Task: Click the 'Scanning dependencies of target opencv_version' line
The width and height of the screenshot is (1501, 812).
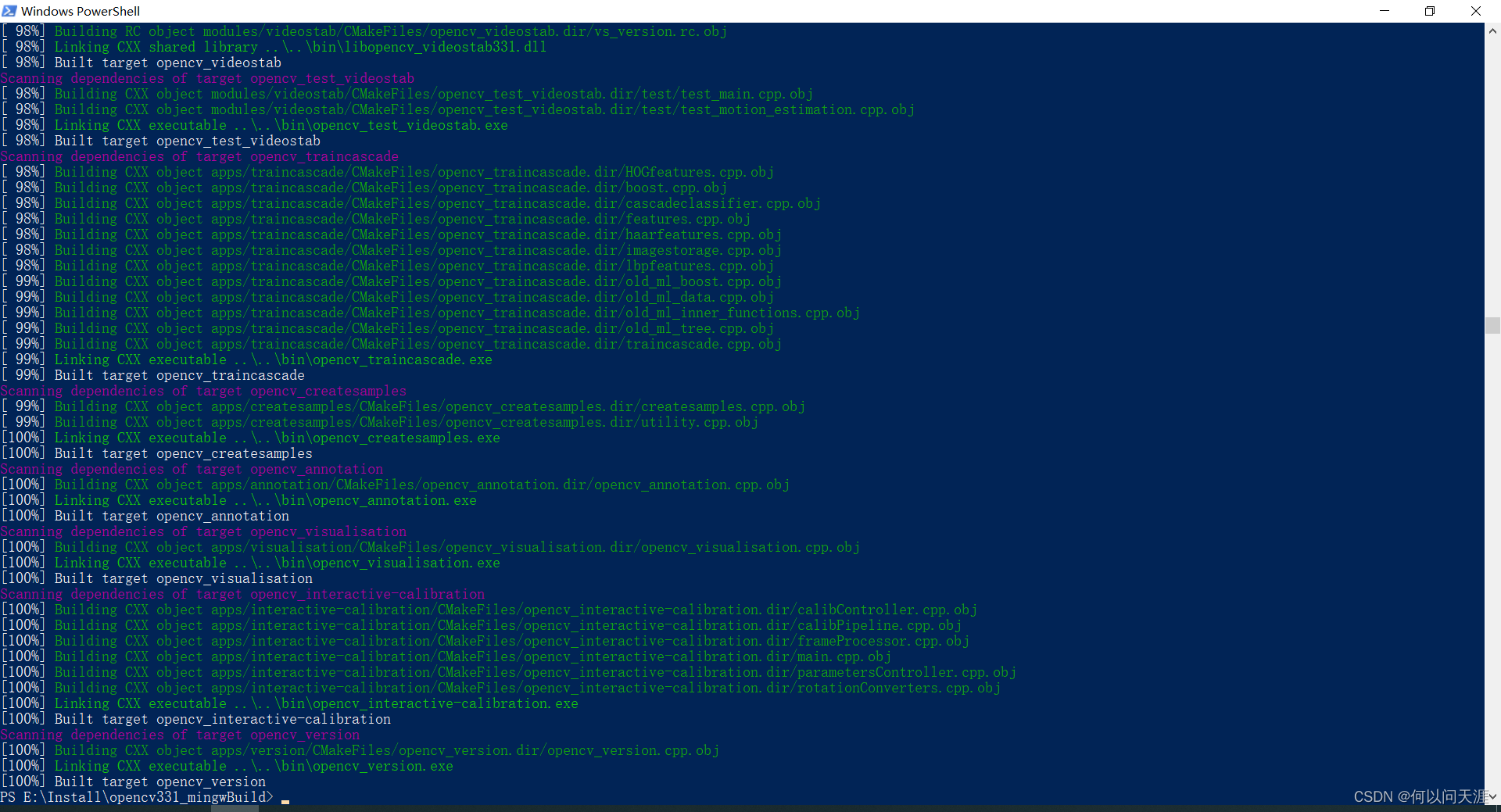Action: 180,735
